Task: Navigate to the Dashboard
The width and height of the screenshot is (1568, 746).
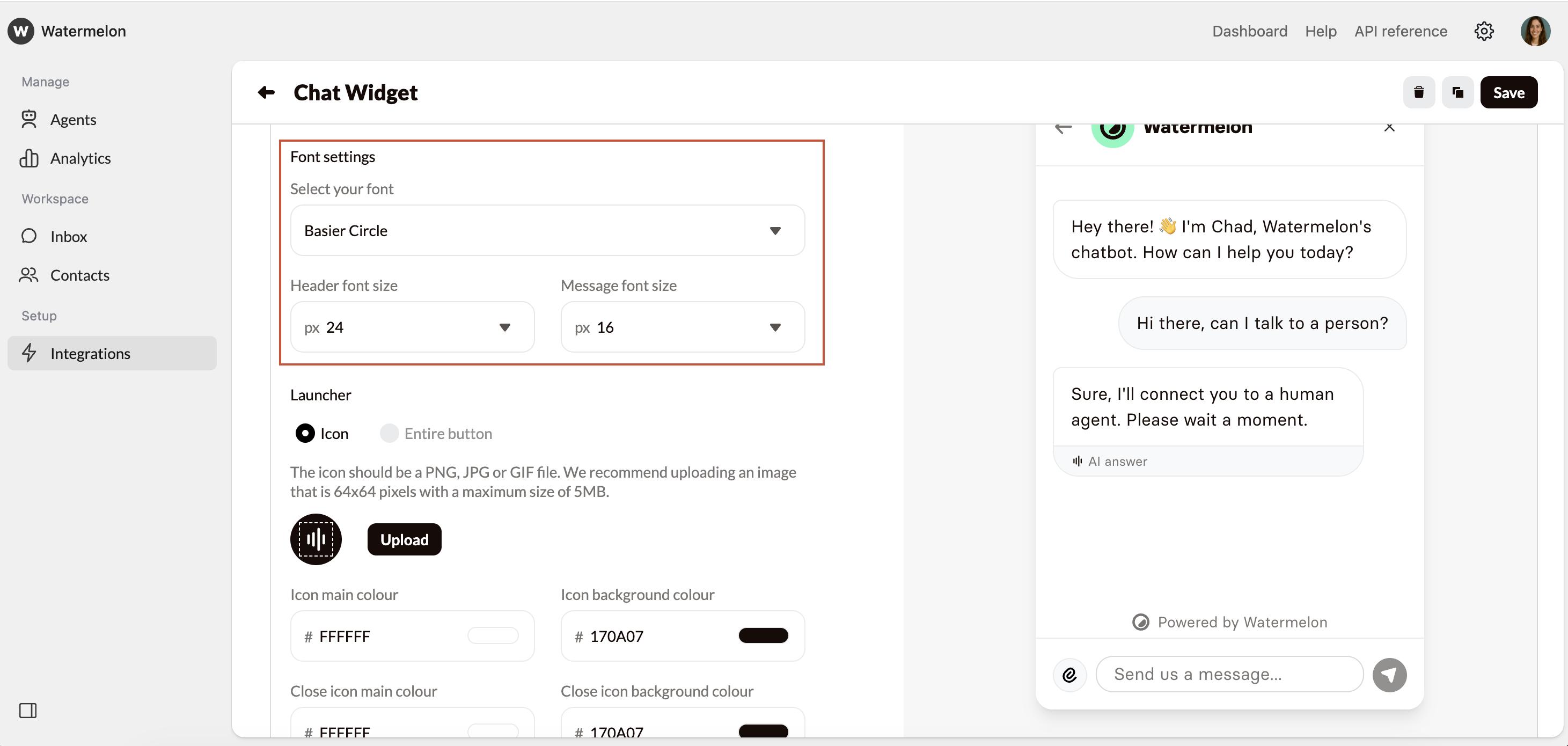Action: [1249, 31]
